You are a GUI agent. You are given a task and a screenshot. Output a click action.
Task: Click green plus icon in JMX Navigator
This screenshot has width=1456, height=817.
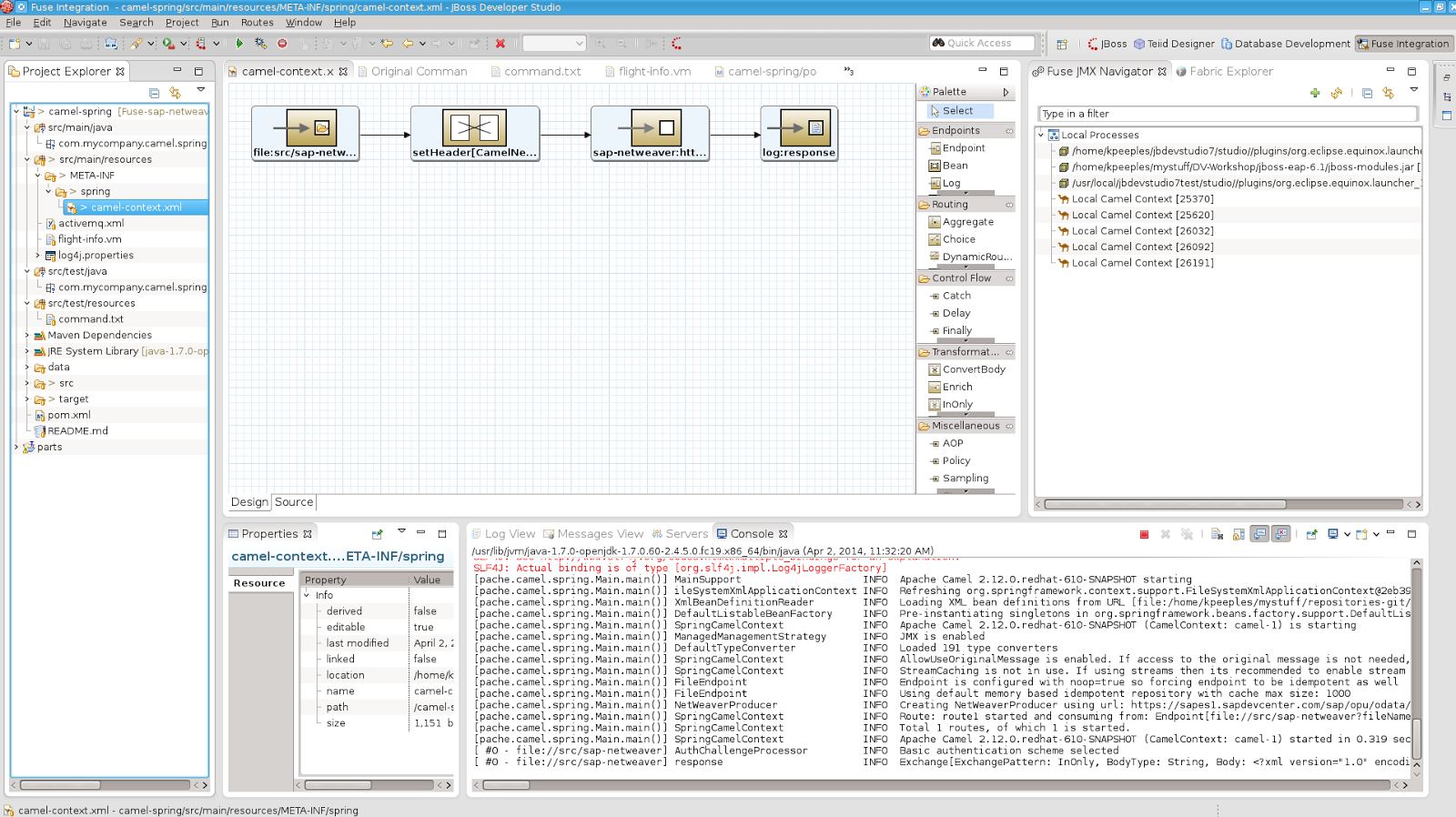[x=1315, y=93]
